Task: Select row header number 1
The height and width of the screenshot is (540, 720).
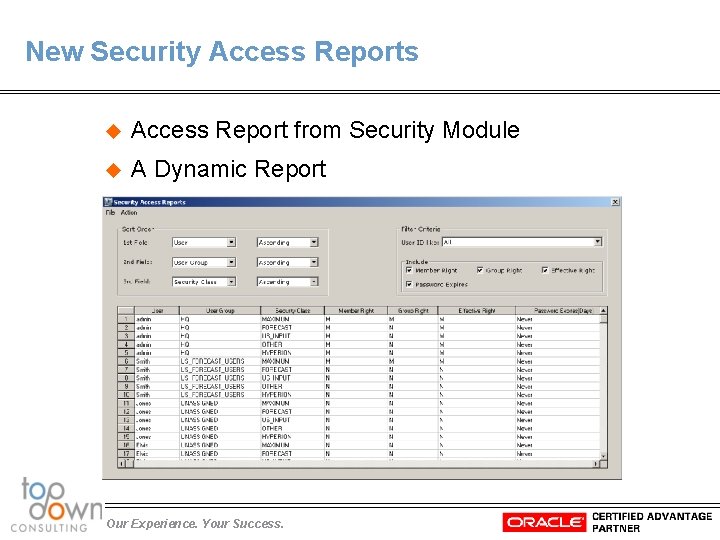Action: 126,319
